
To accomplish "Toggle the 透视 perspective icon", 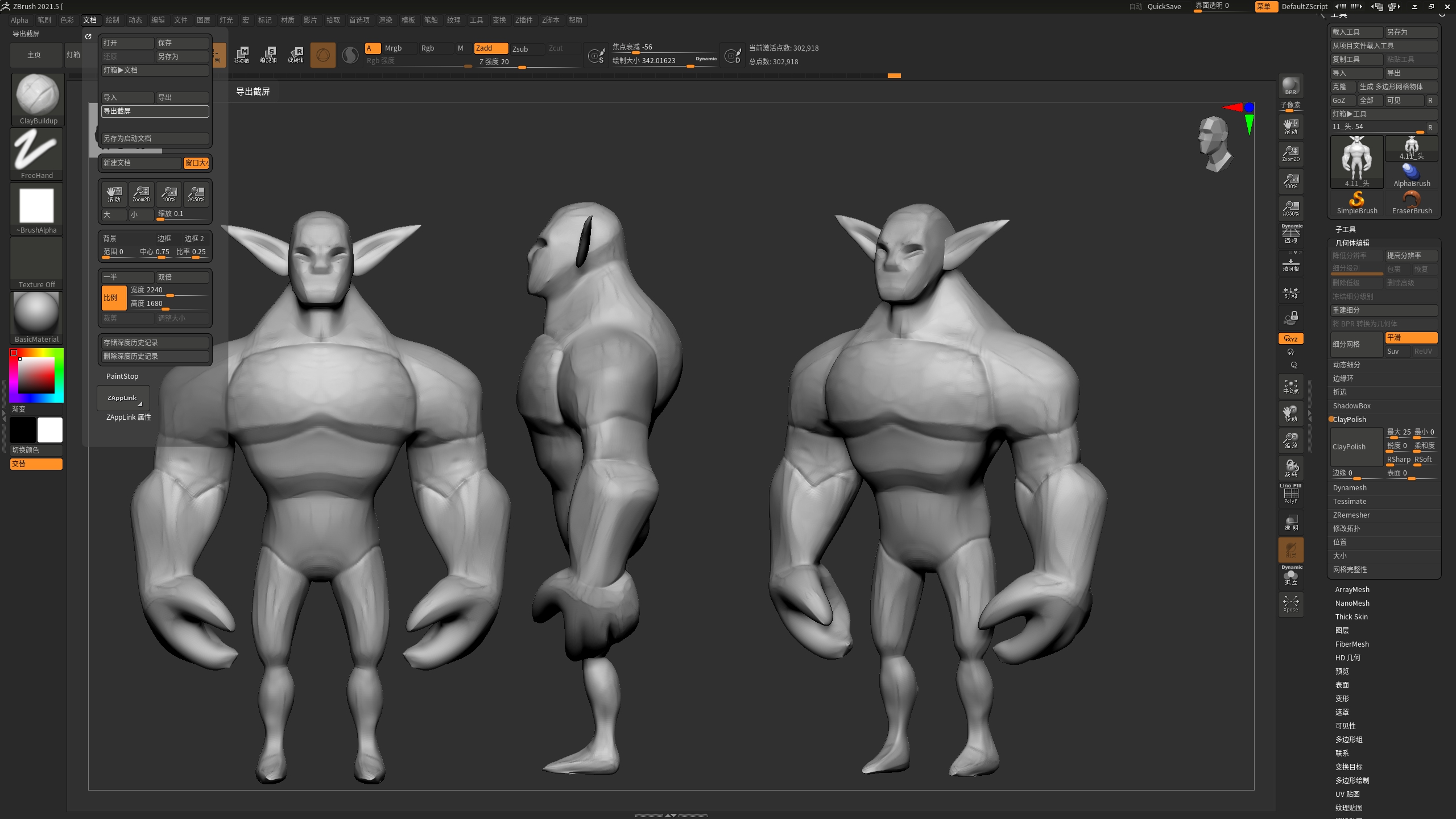I will click(x=1290, y=234).
